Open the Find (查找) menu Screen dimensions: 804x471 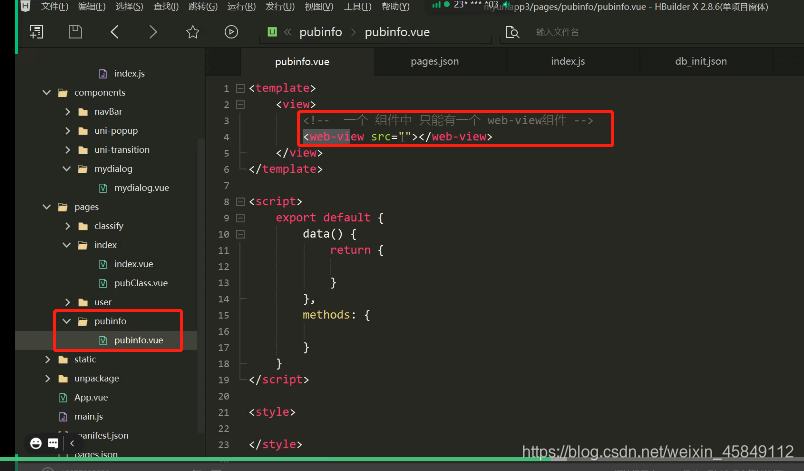click(x=166, y=6)
